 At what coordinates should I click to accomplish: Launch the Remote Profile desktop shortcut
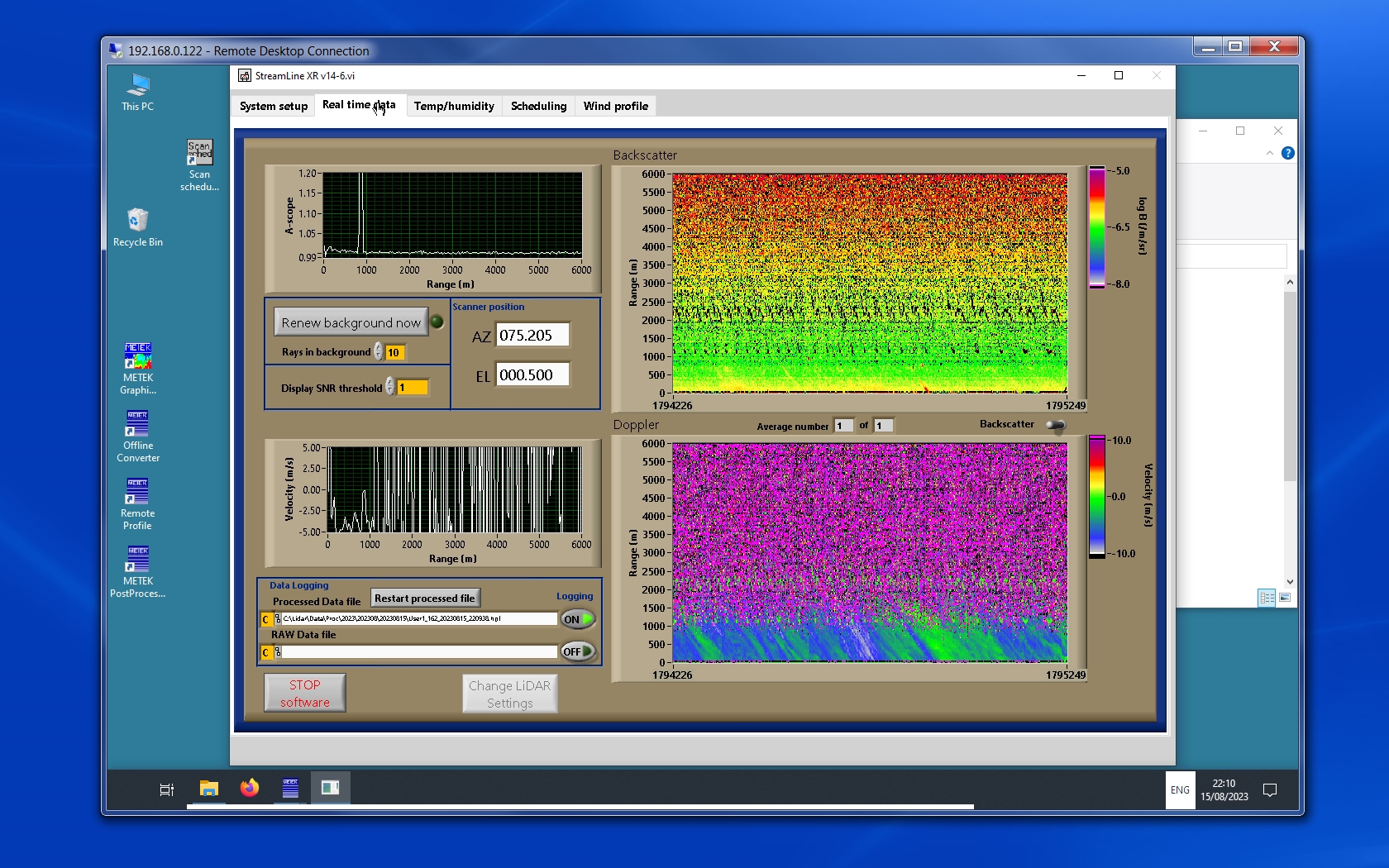click(x=137, y=492)
